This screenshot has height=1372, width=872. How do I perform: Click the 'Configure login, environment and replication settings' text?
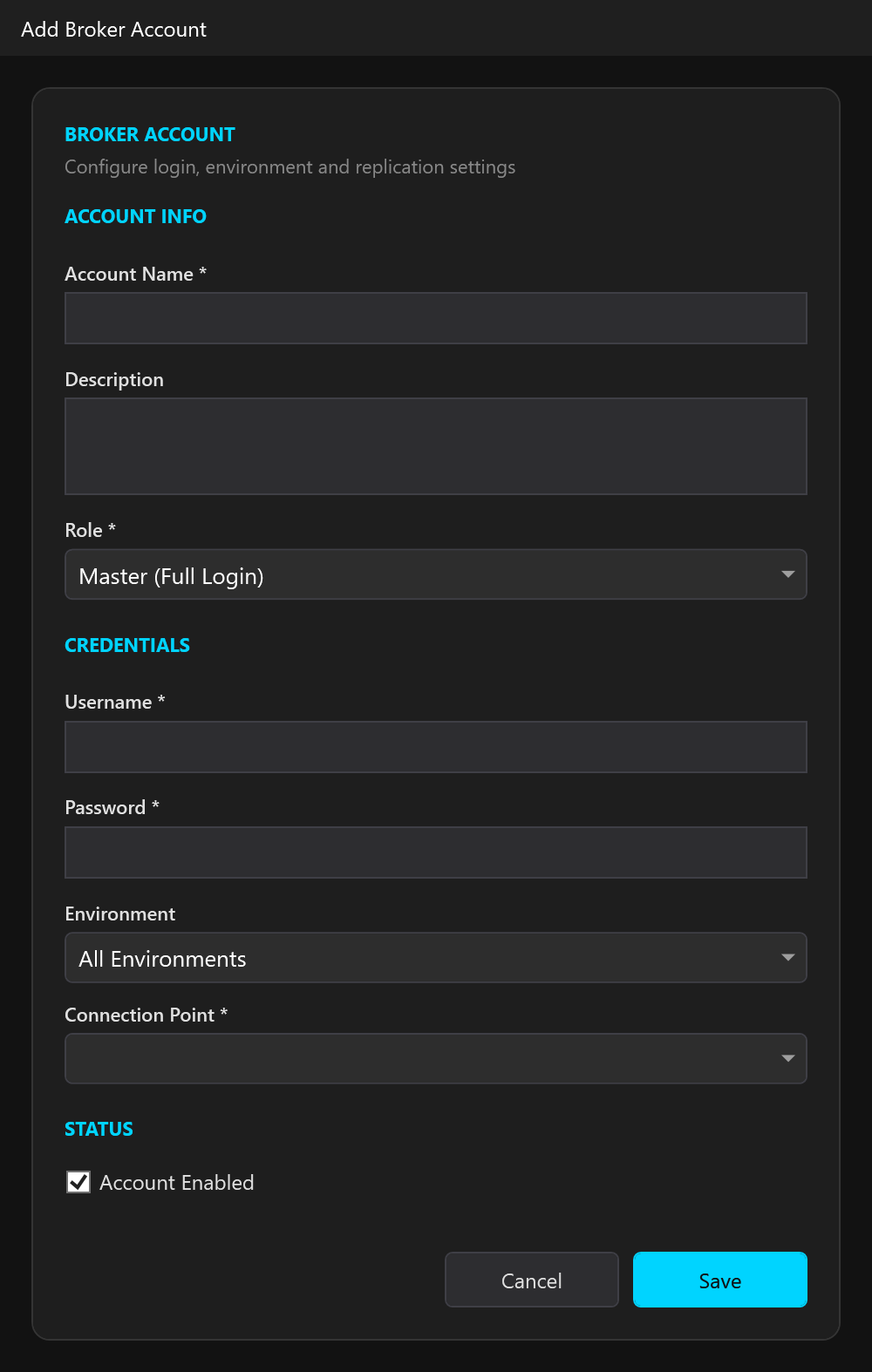point(290,167)
